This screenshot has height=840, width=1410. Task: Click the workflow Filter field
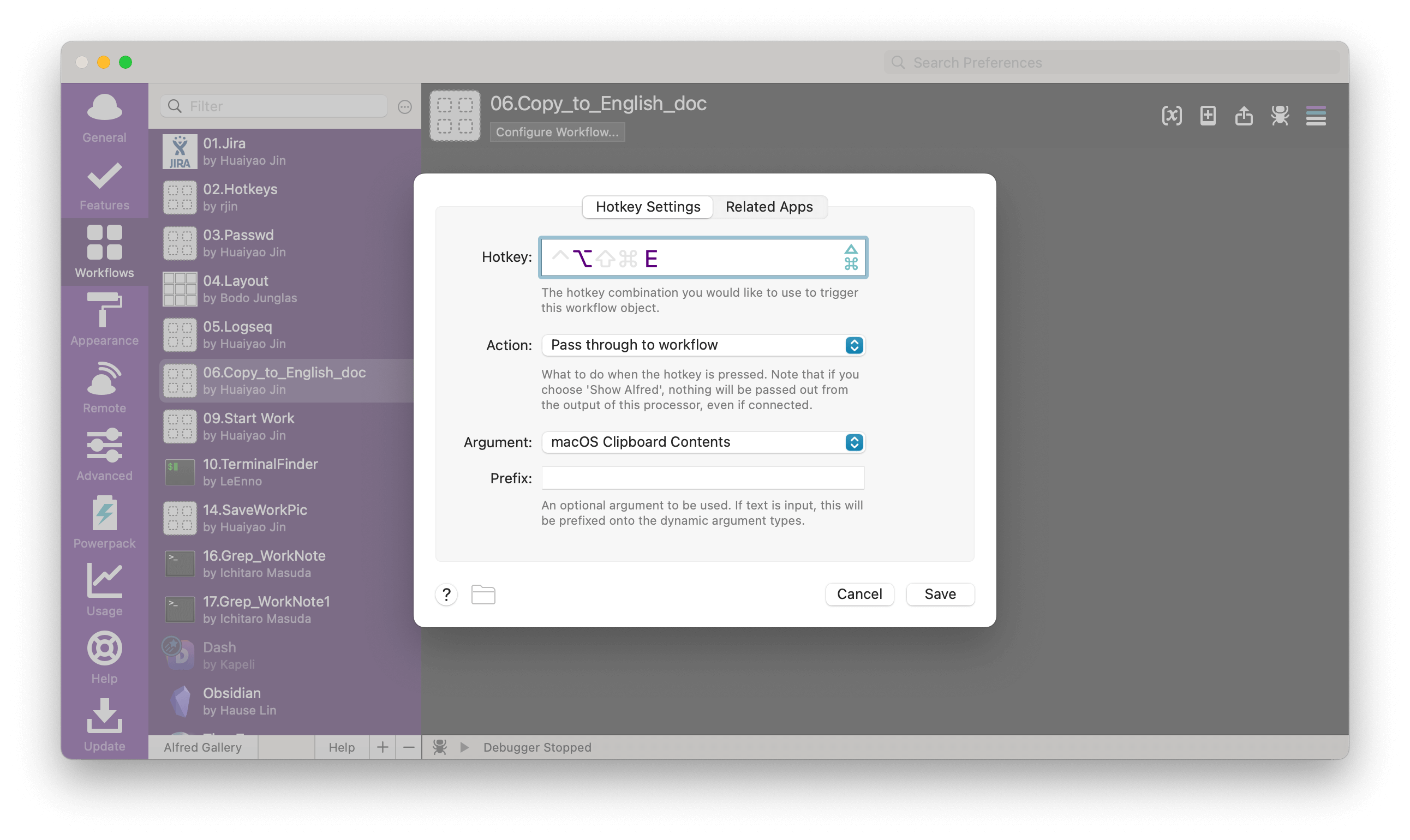pos(274,106)
